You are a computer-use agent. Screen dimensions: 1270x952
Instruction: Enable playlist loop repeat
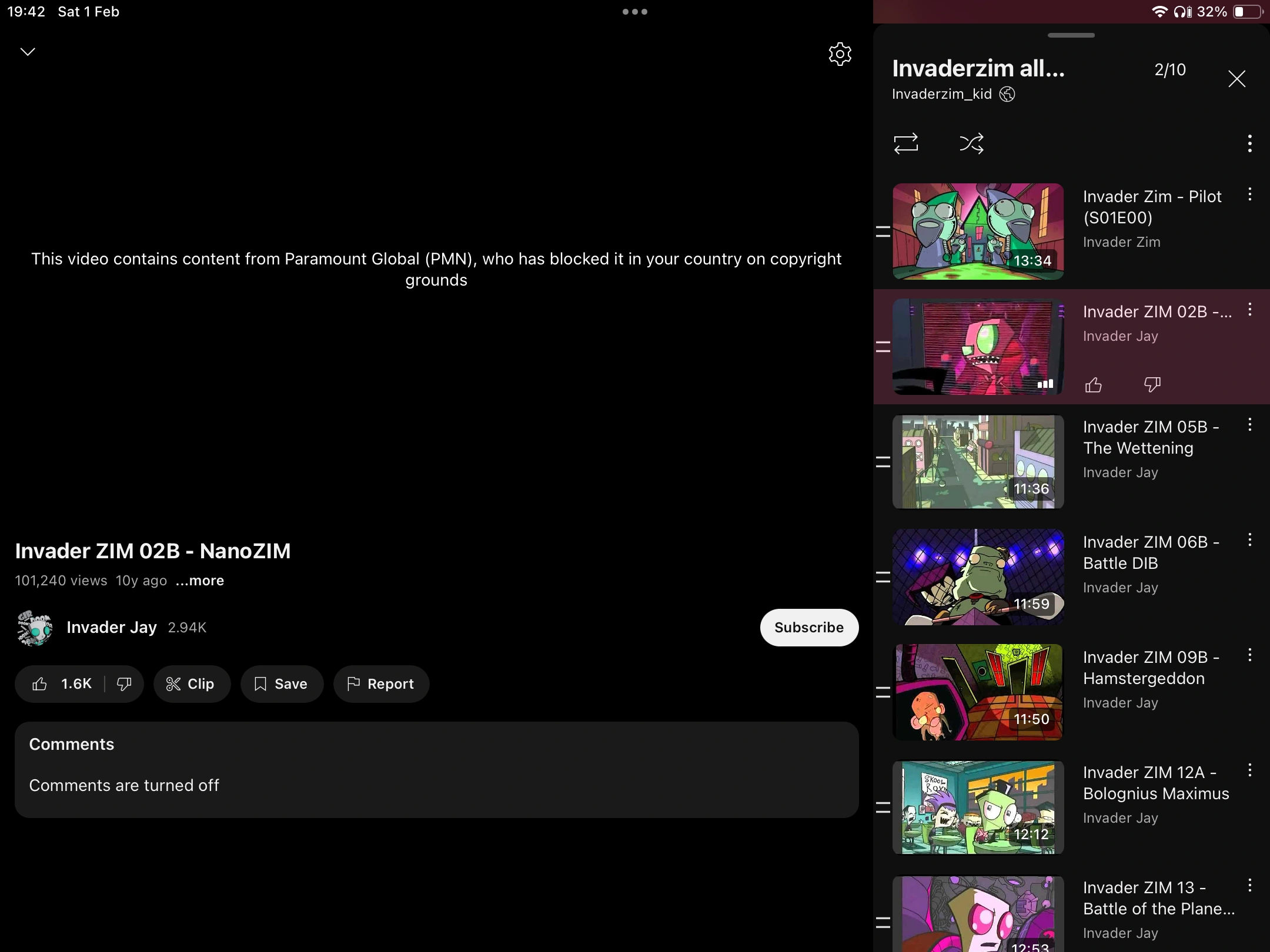coord(906,143)
